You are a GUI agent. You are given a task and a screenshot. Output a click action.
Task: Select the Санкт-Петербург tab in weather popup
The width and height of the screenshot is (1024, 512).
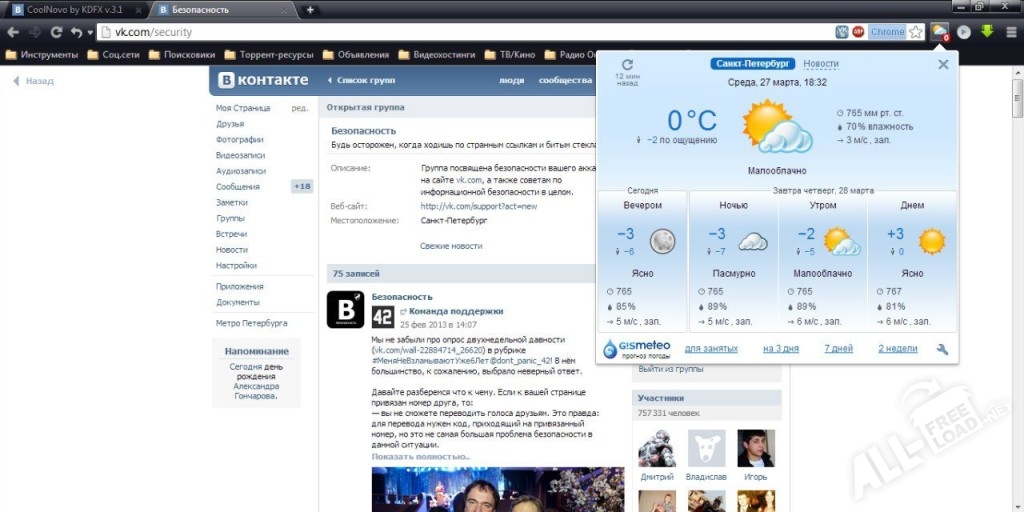(753, 64)
